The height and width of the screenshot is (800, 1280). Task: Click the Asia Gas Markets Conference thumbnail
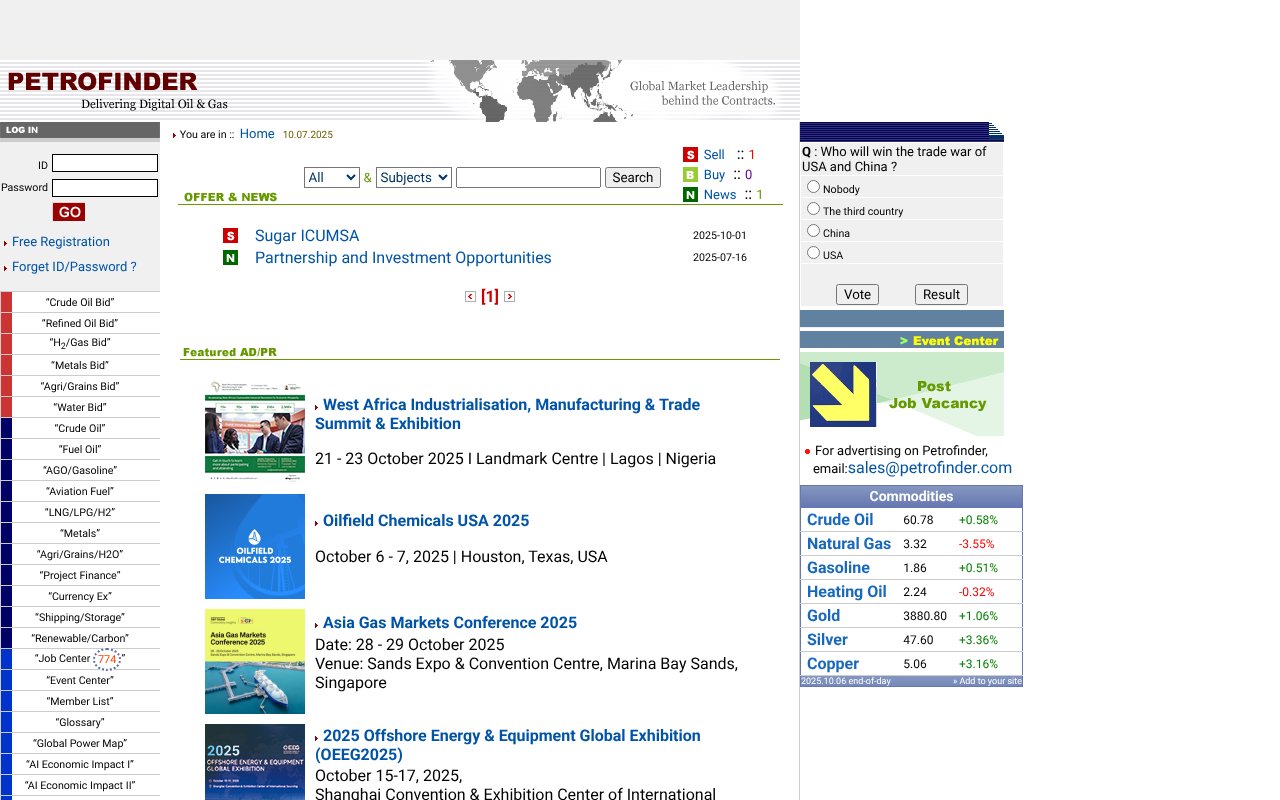[255, 661]
